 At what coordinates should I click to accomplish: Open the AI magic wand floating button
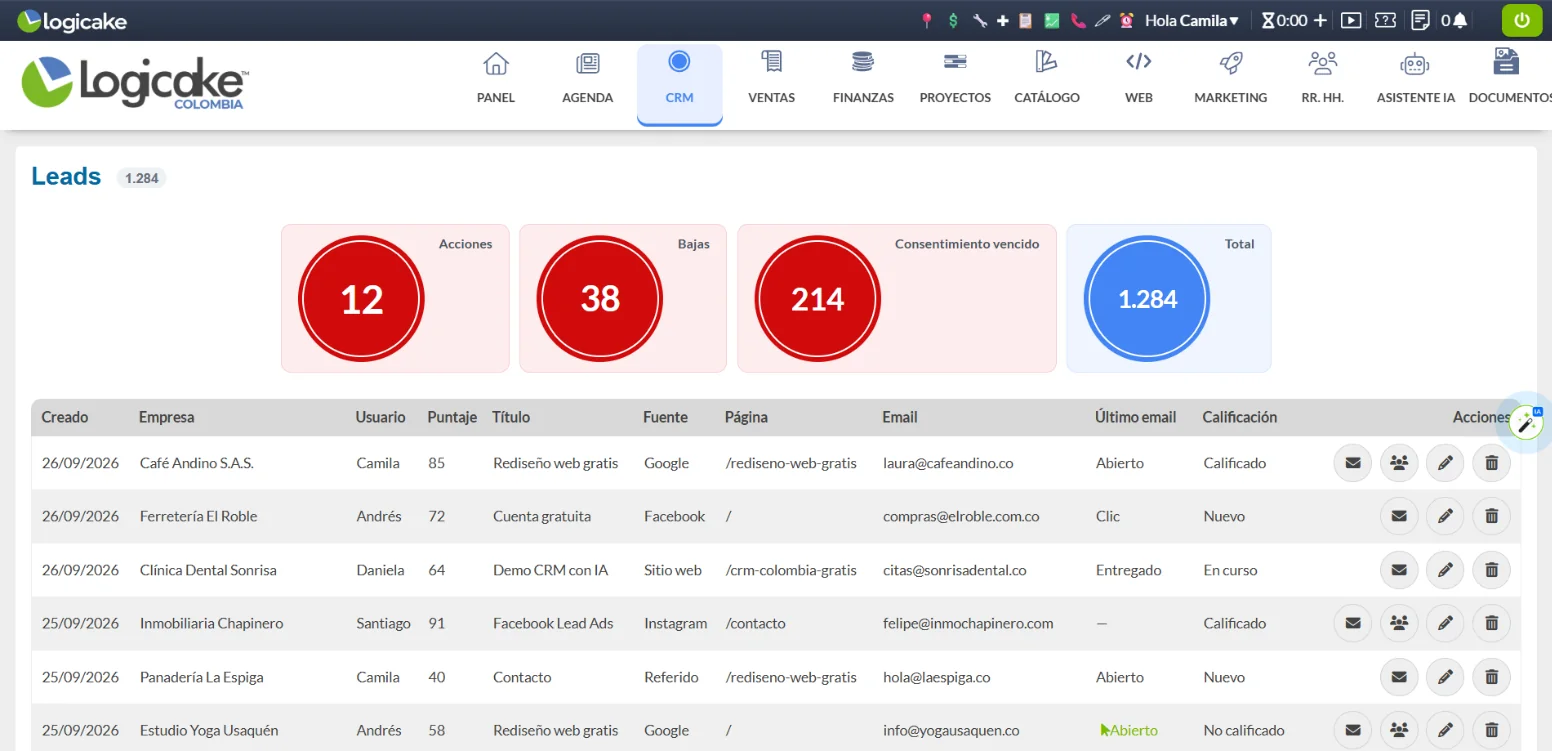point(1526,423)
